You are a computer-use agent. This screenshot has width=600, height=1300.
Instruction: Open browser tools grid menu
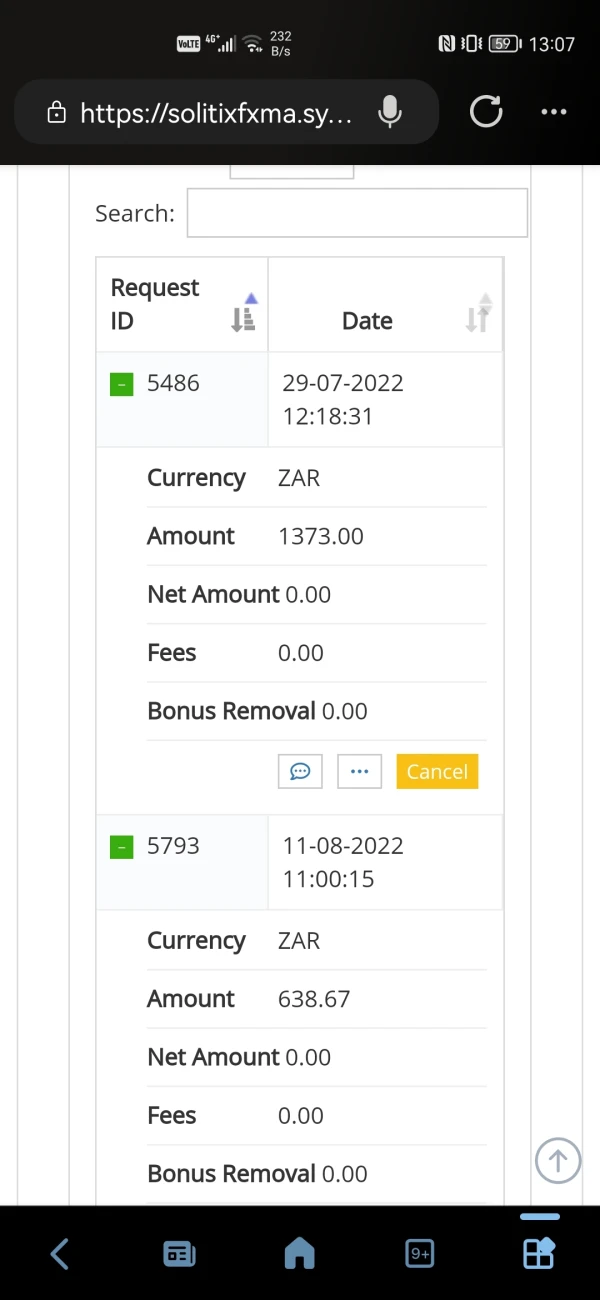(x=539, y=1251)
